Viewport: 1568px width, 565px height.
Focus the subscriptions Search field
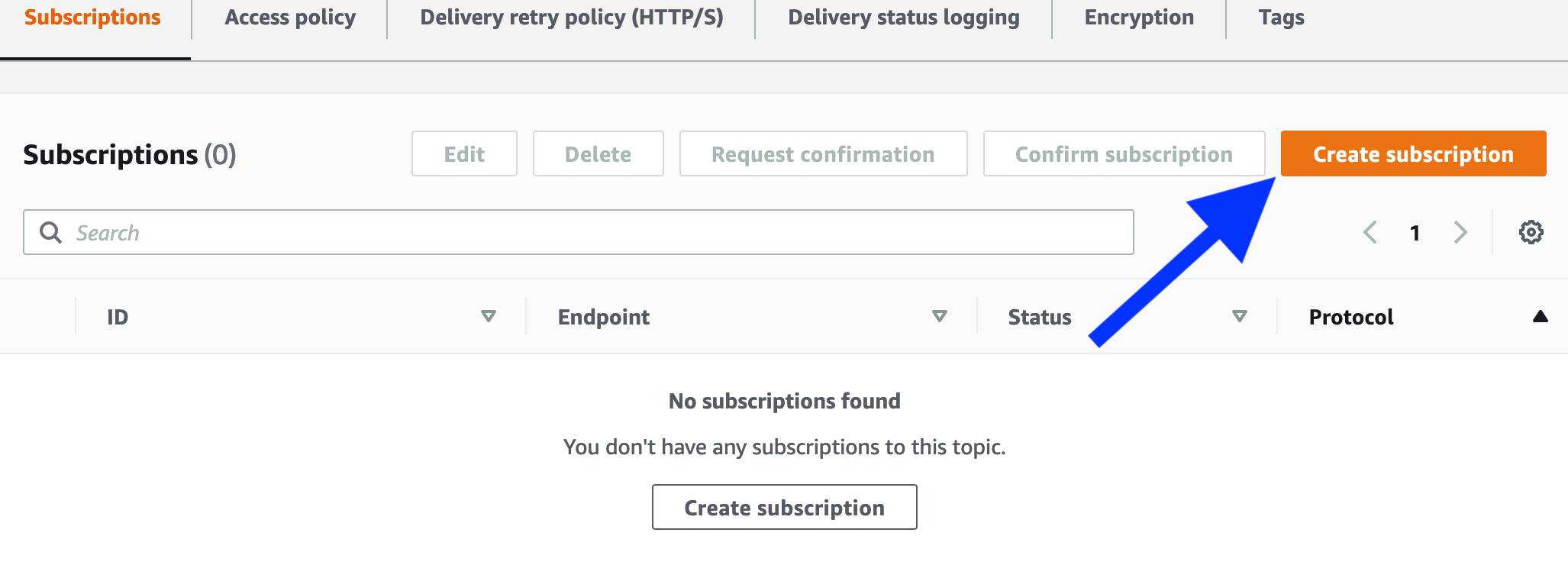[x=579, y=232]
